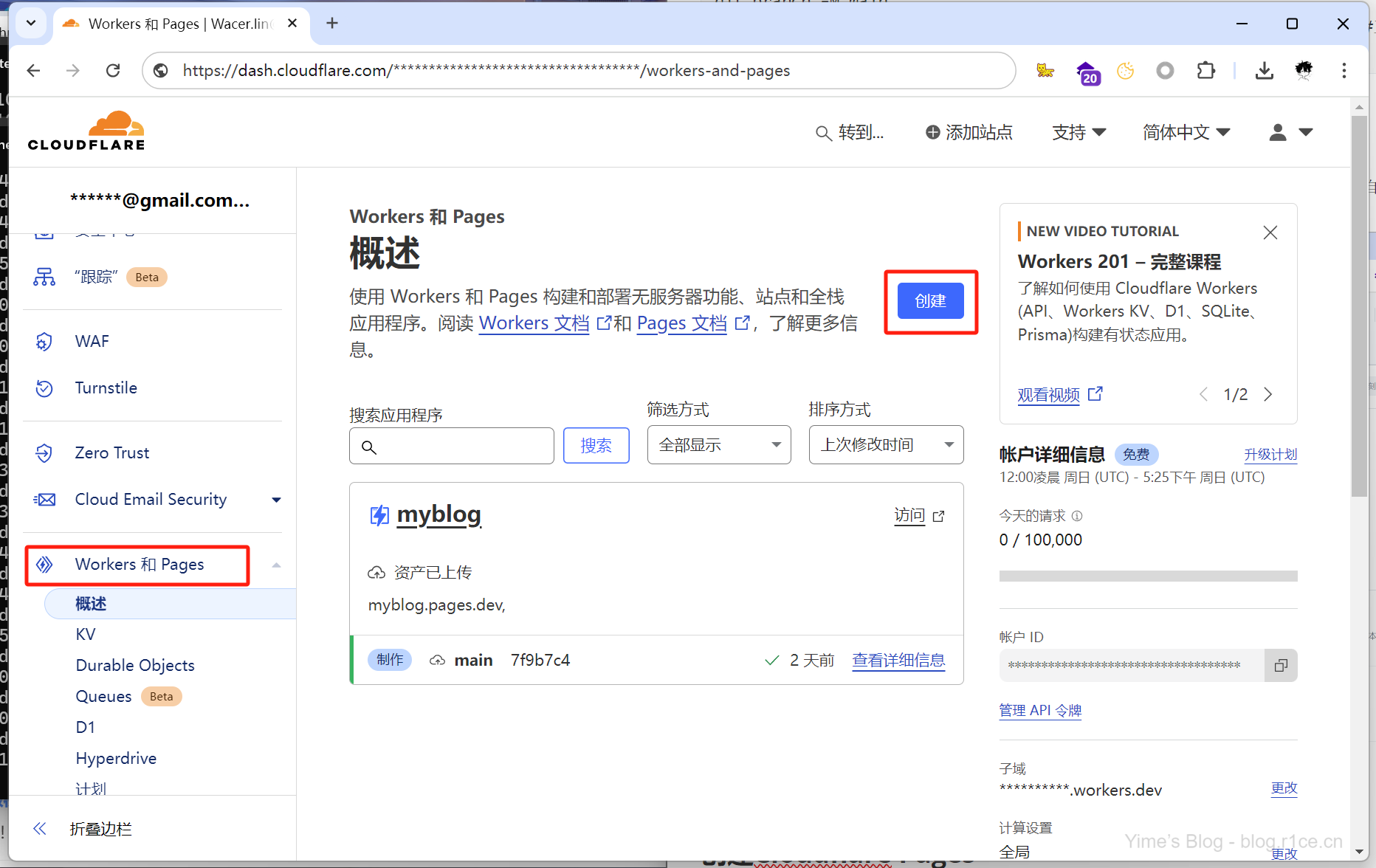Open the 简体中文 language dropdown
Screen dimensions: 1376x868
[1186, 132]
